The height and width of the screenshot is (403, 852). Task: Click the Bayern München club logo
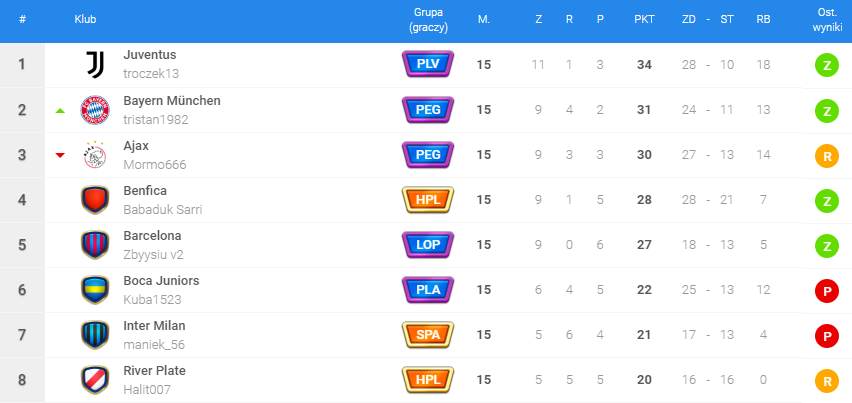coord(94,110)
